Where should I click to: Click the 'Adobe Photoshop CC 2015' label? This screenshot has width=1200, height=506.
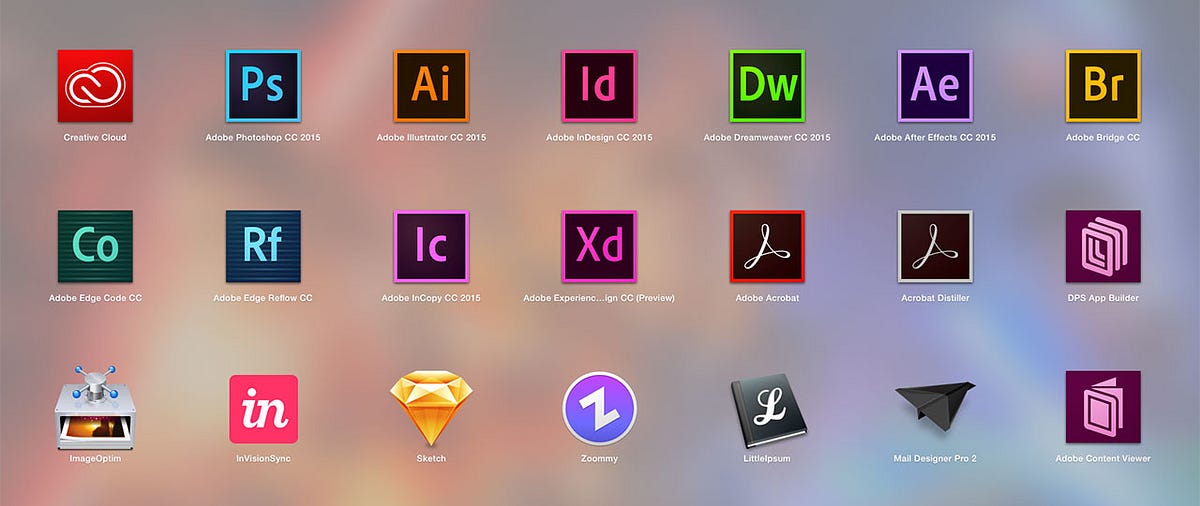(x=263, y=137)
